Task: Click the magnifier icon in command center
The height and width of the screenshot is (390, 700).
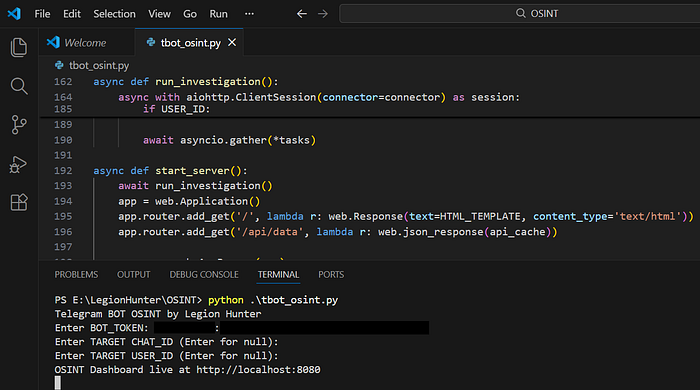Action: pyautogui.click(x=521, y=13)
